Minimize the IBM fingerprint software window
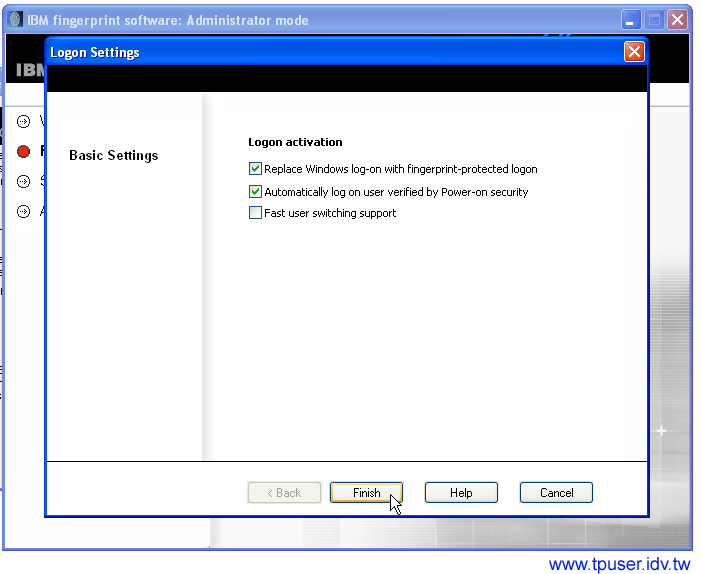702x574 pixels. (631, 20)
